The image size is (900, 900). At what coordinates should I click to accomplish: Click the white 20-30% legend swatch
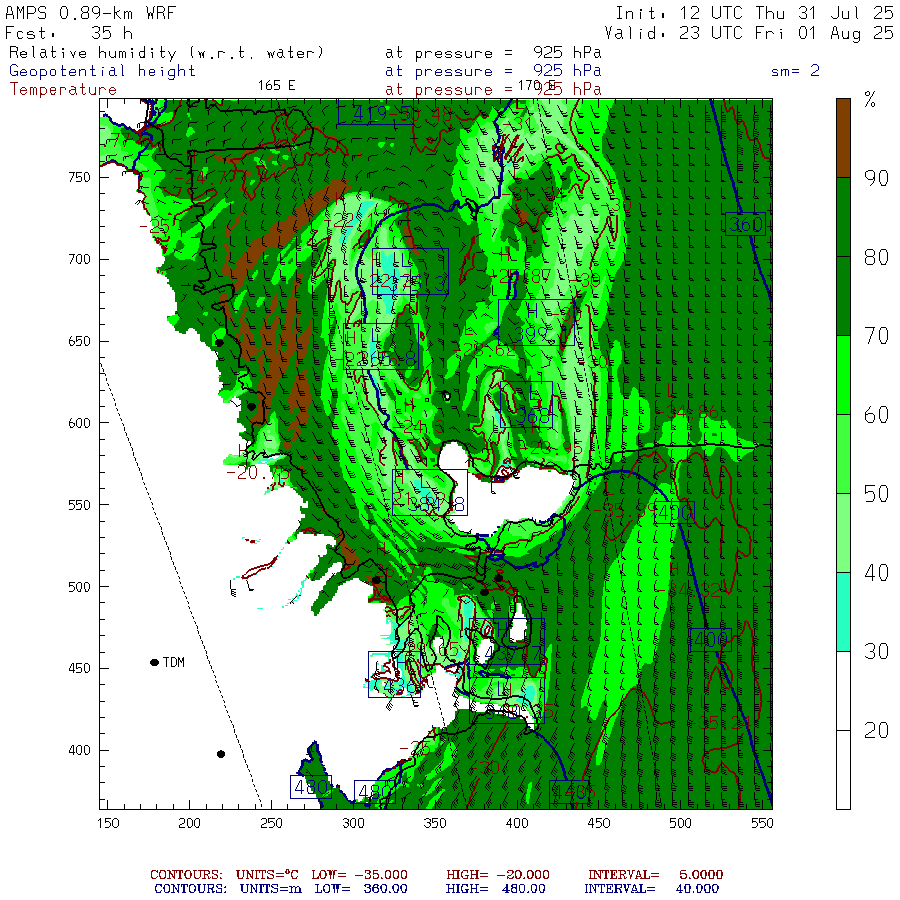[x=843, y=690]
